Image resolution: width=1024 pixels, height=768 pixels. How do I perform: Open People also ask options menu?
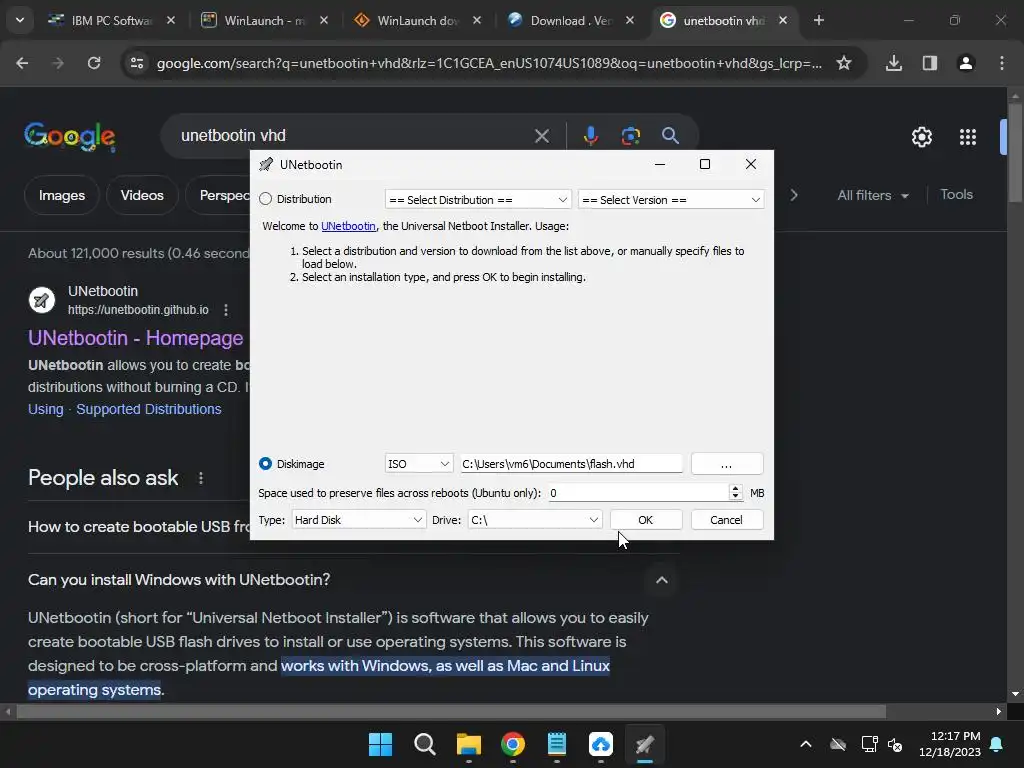point(200,478)
